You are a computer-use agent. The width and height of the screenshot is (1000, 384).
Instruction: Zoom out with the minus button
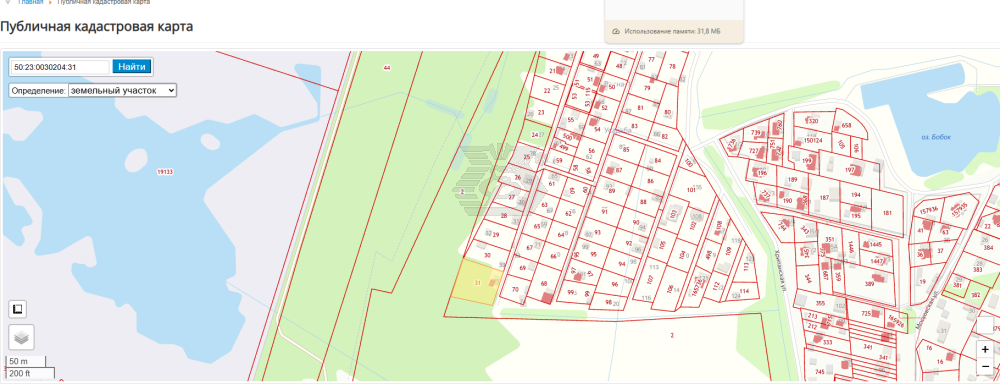point(986,367)
